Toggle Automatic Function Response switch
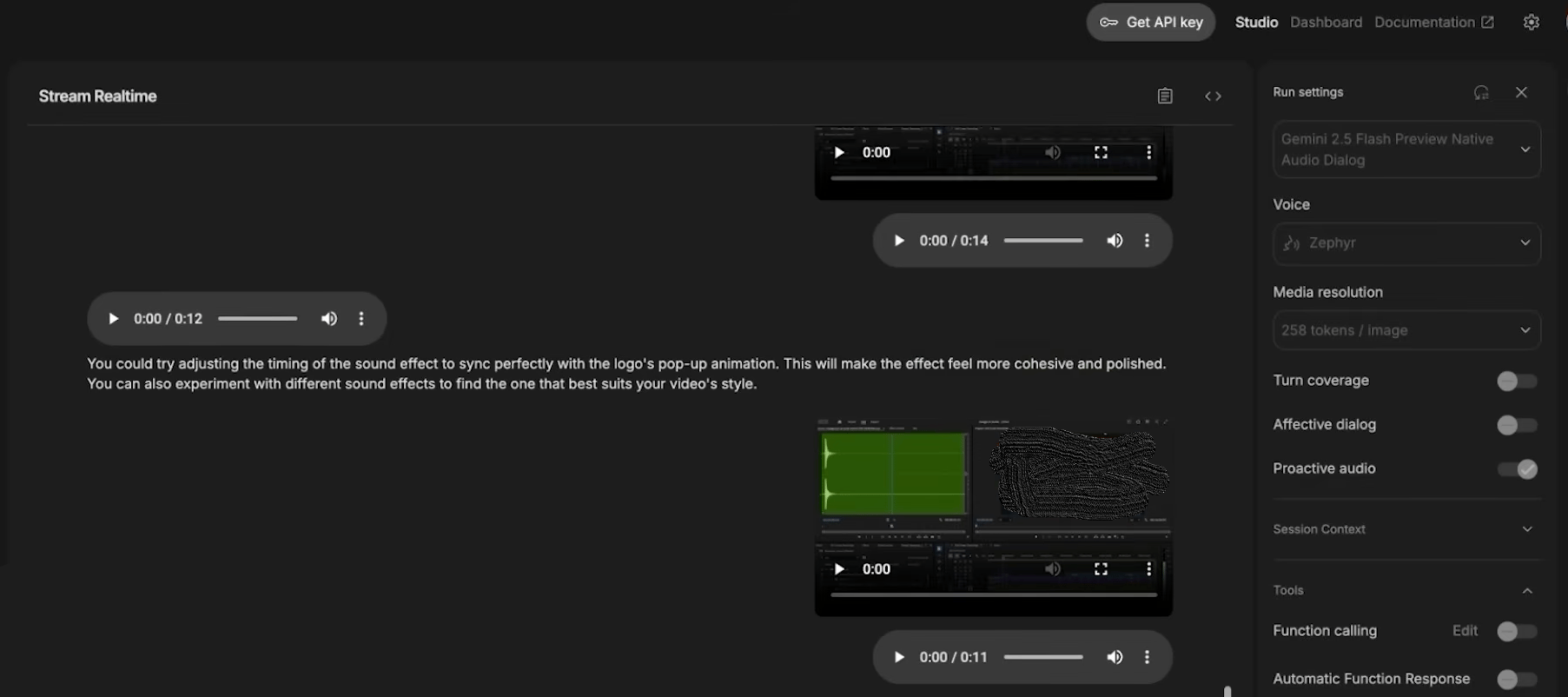Screen dimensions: 1568x697 1517,680
